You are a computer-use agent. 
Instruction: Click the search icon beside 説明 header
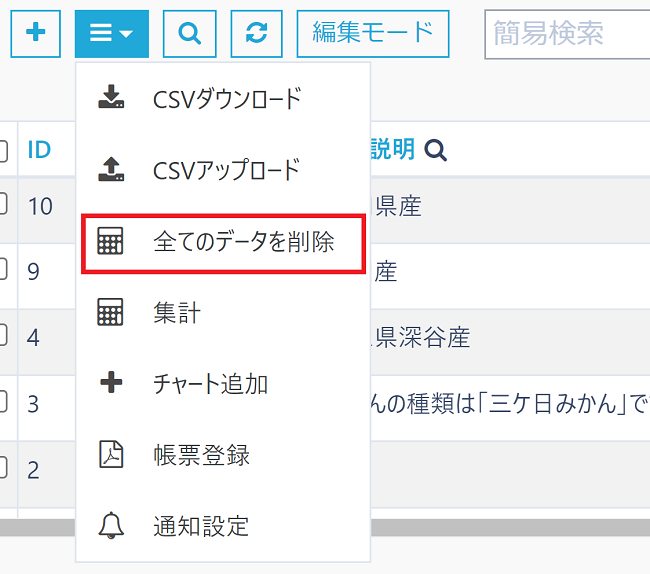pos(435,150)
